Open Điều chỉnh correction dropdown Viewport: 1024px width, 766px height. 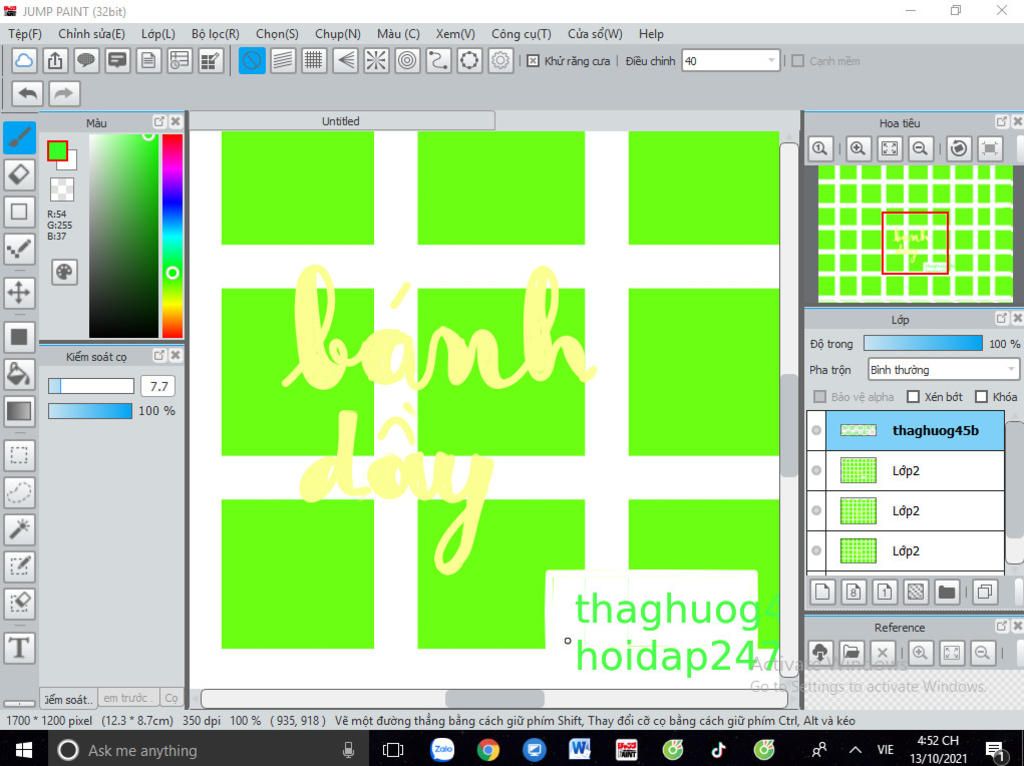click(731, 61)
